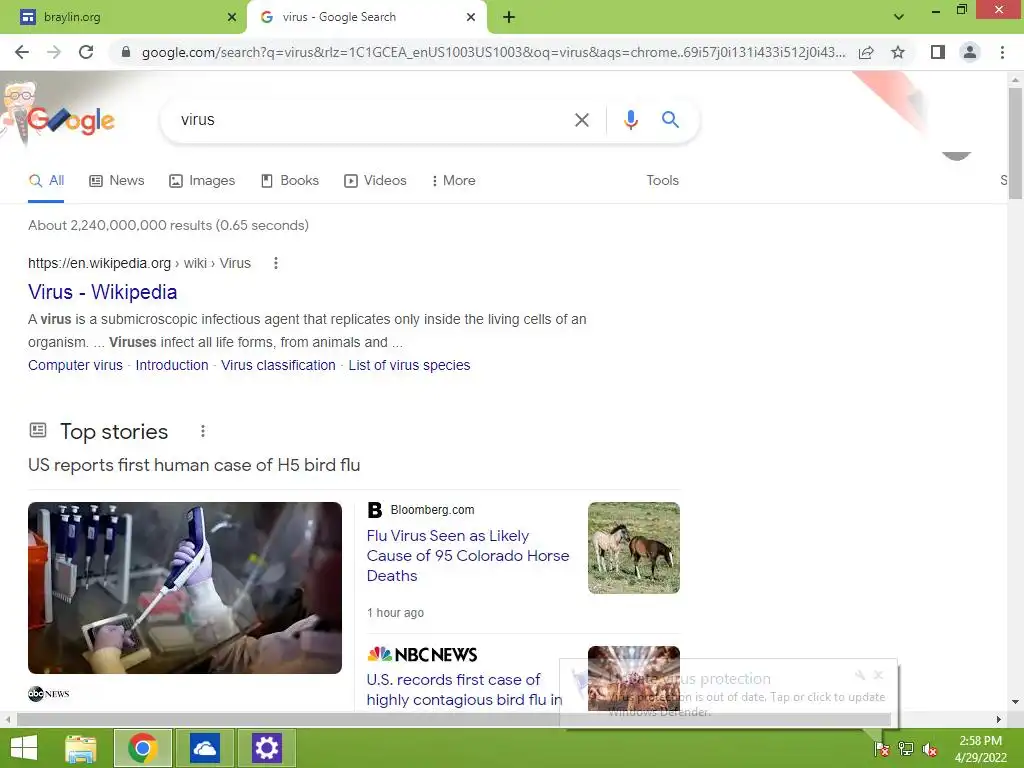Focus the virus search field
The height and width of the screenshot is (768, 1024).
pos(372,120)
